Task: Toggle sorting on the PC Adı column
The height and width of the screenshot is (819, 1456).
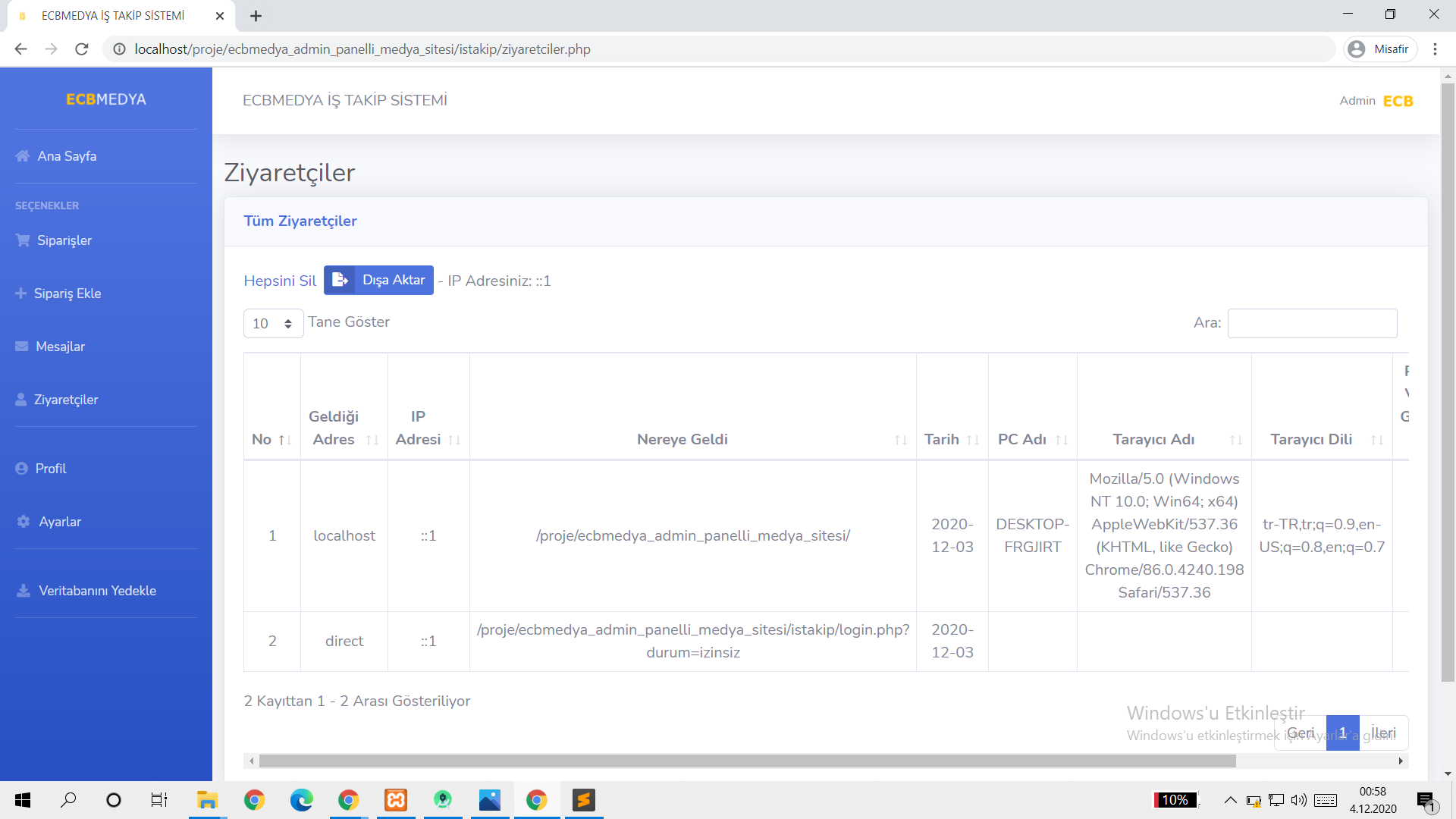Action: (x=1062, y=440)
